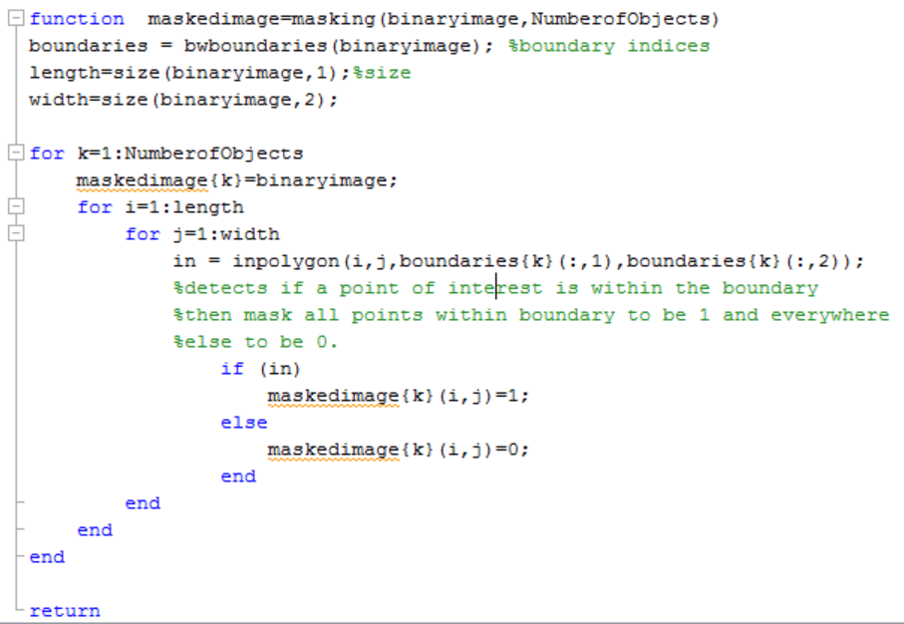Click the else keyword in the if block
This screenshot has height=624, width=904.
point(243,422)
